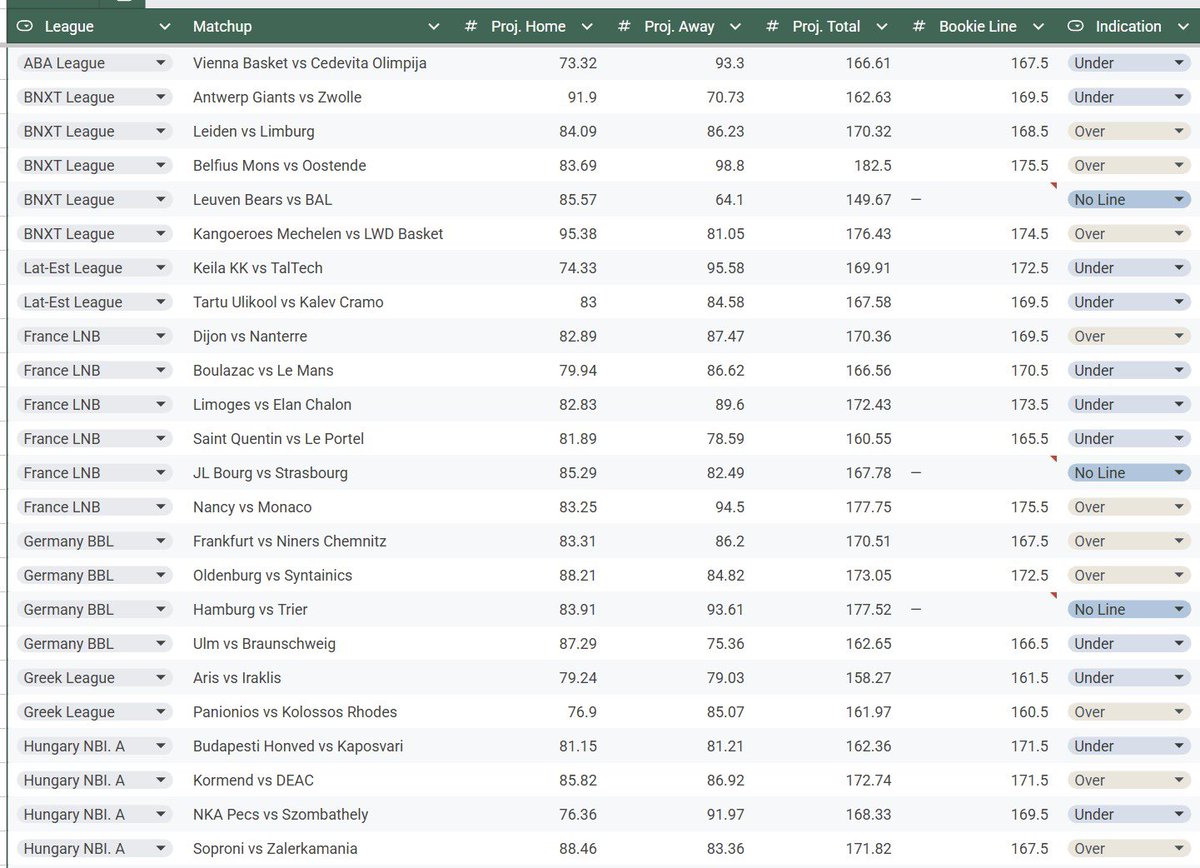Select the Proj. Total value 158.27
Viewport: 1200px width, 868px height.
868,677
